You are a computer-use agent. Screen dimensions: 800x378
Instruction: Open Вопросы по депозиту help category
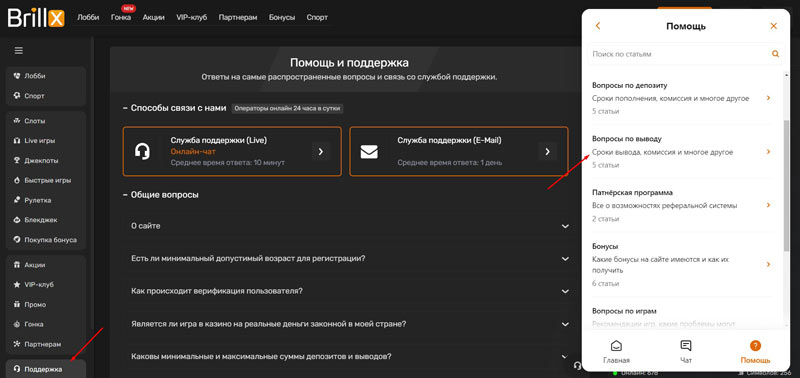[682, 98]
